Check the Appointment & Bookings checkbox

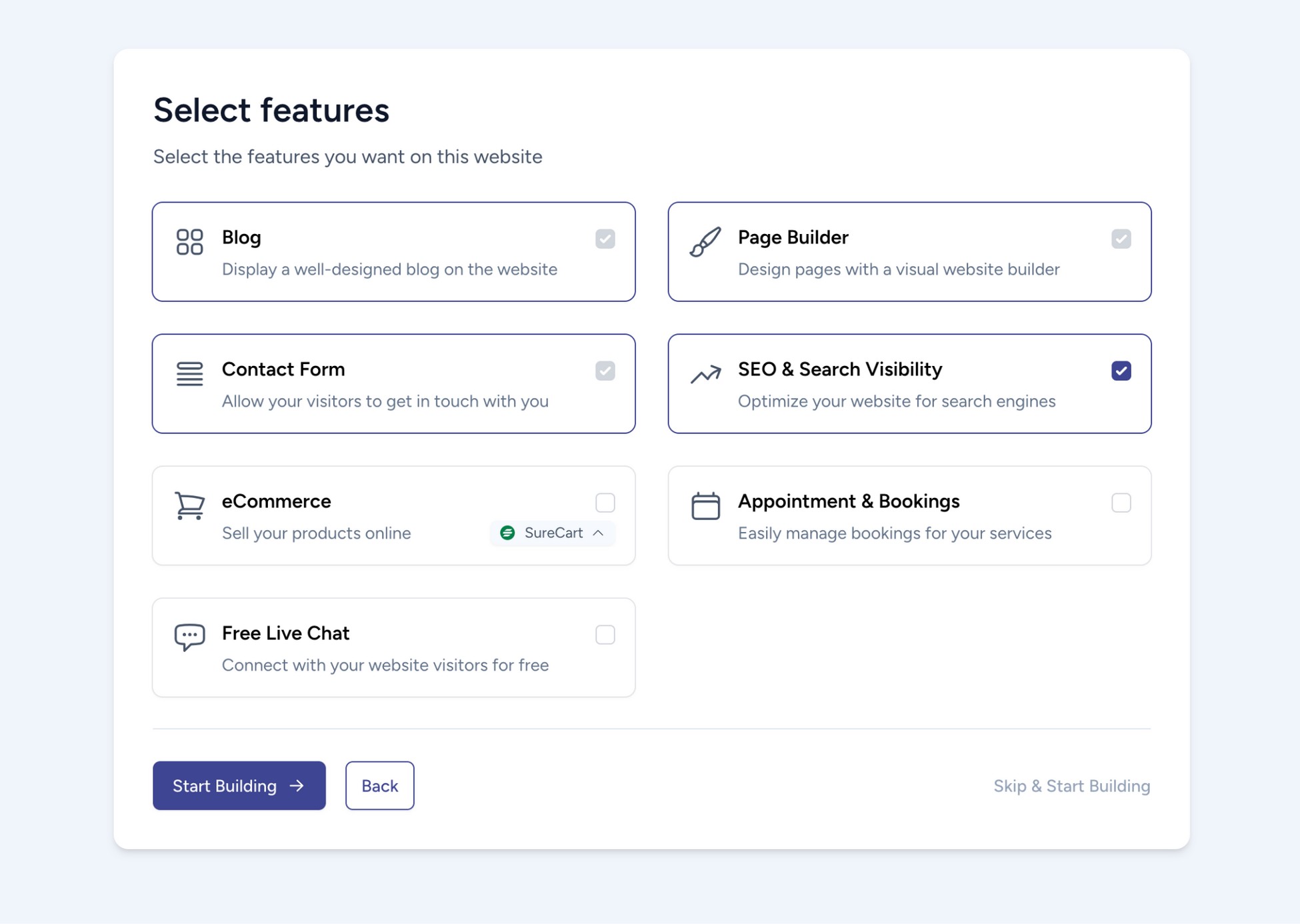(1121, 503)
